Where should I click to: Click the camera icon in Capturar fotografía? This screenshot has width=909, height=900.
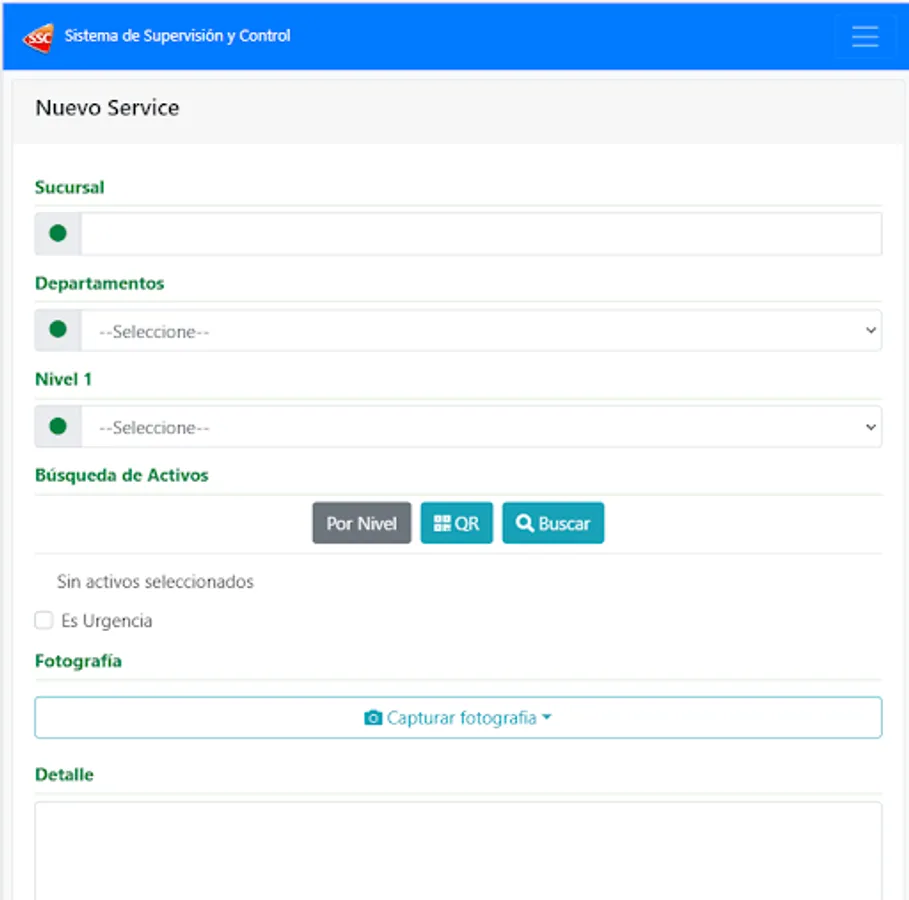click(373, 718)
